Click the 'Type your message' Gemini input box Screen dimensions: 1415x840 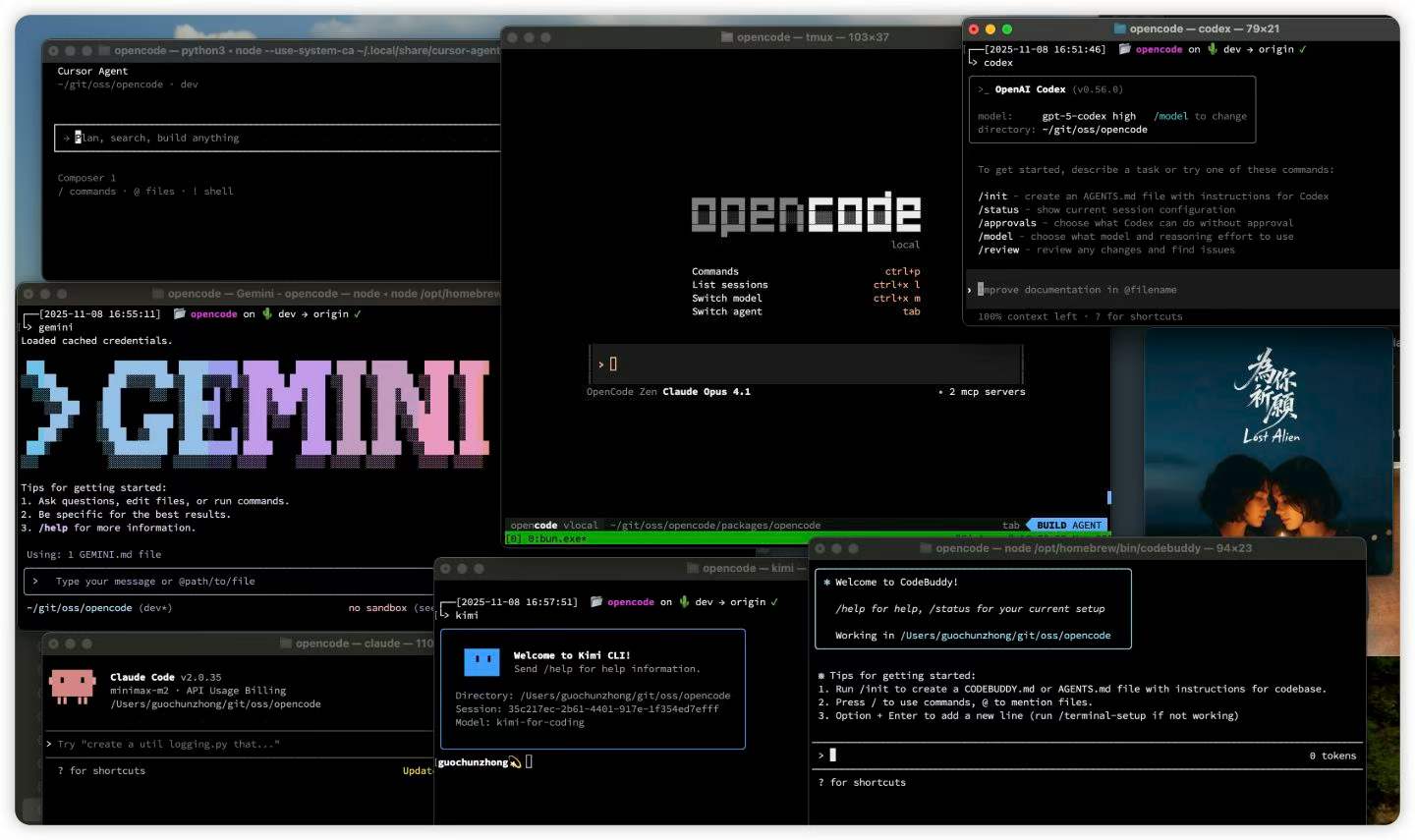click(x=228, y=582)
